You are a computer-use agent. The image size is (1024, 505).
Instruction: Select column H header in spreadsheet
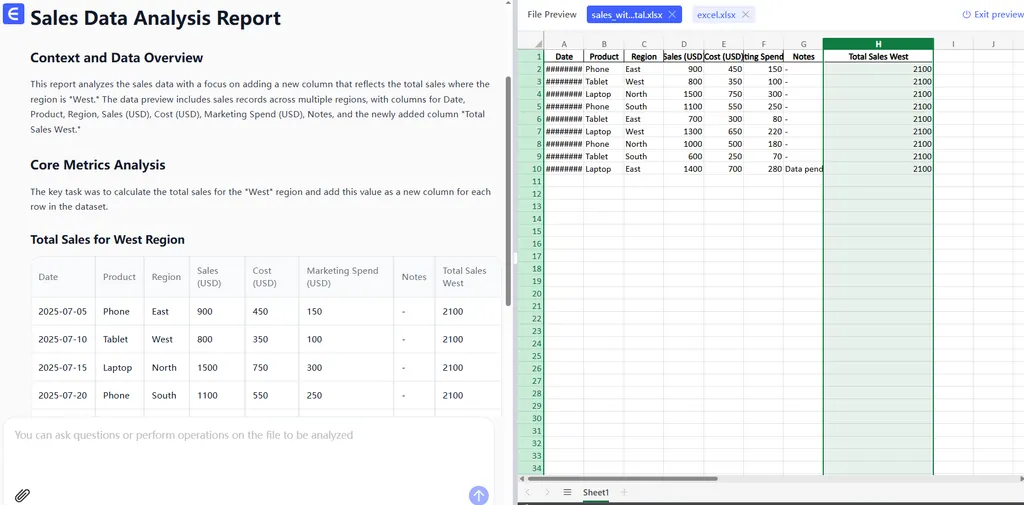878,44
